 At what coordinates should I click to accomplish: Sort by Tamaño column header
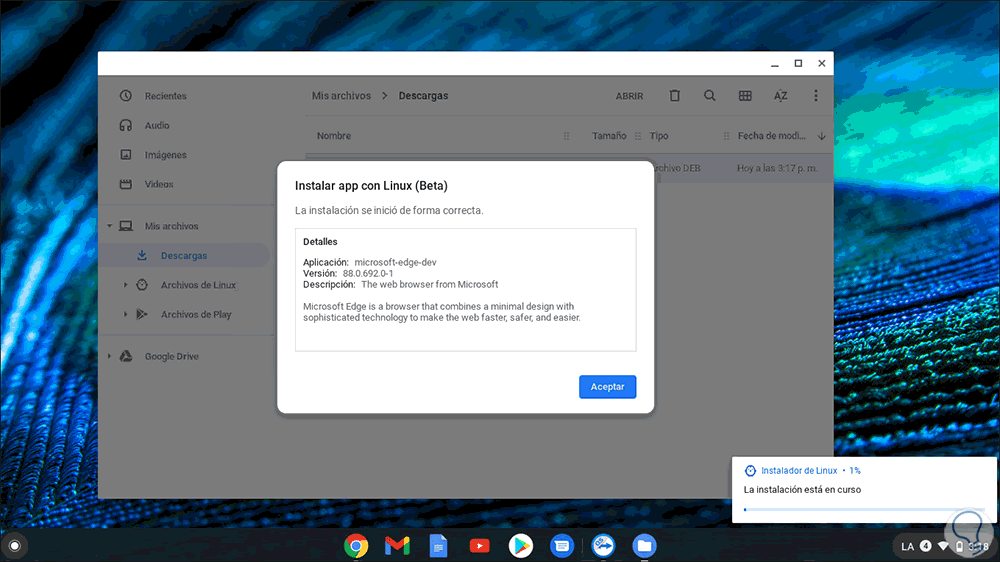click(x=609, y=136)
